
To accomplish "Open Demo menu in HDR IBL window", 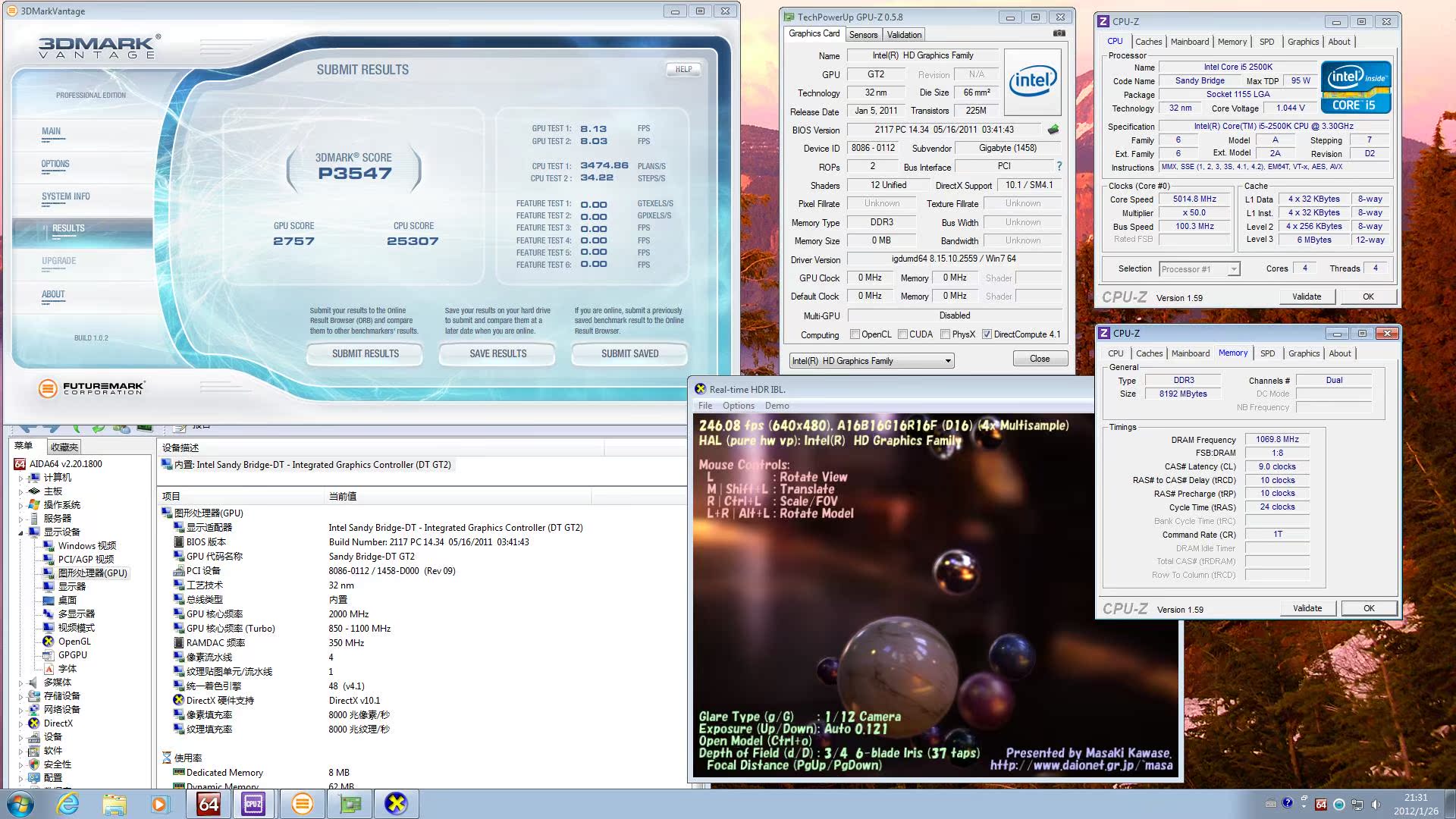I will 777,406.
